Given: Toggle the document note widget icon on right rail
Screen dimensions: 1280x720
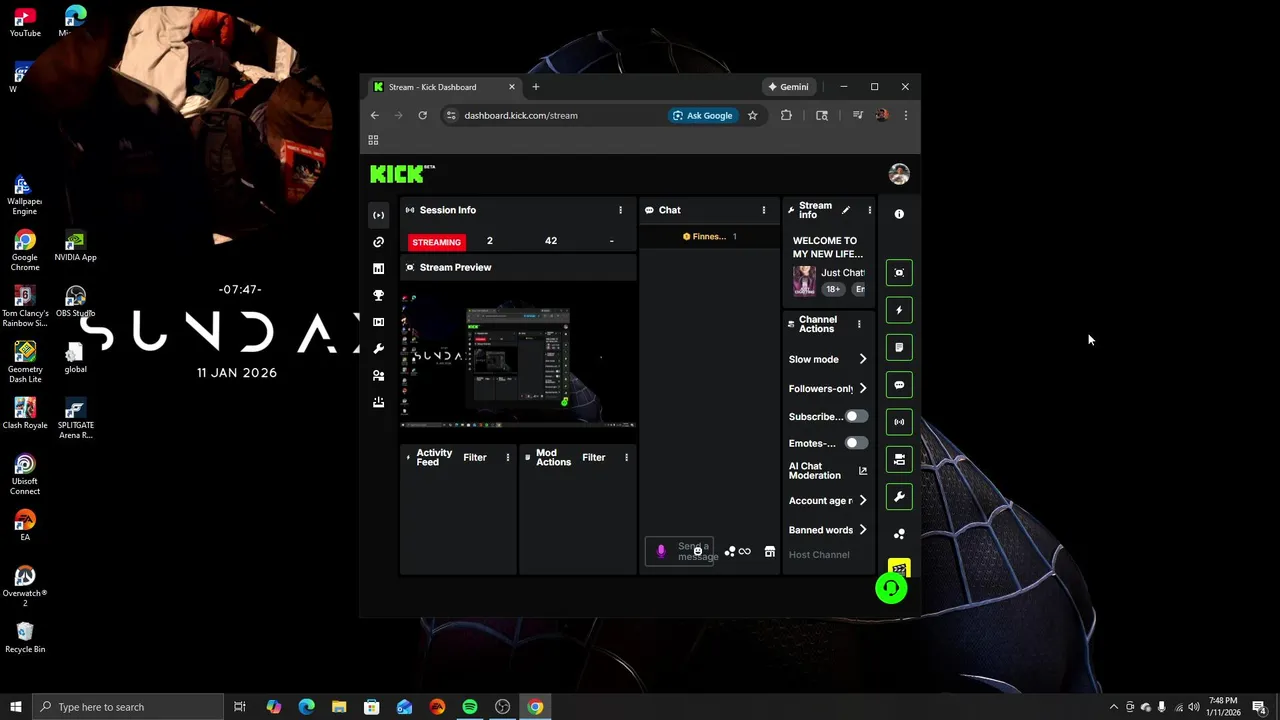Looking at the screenshot, I should click(899, 347).
